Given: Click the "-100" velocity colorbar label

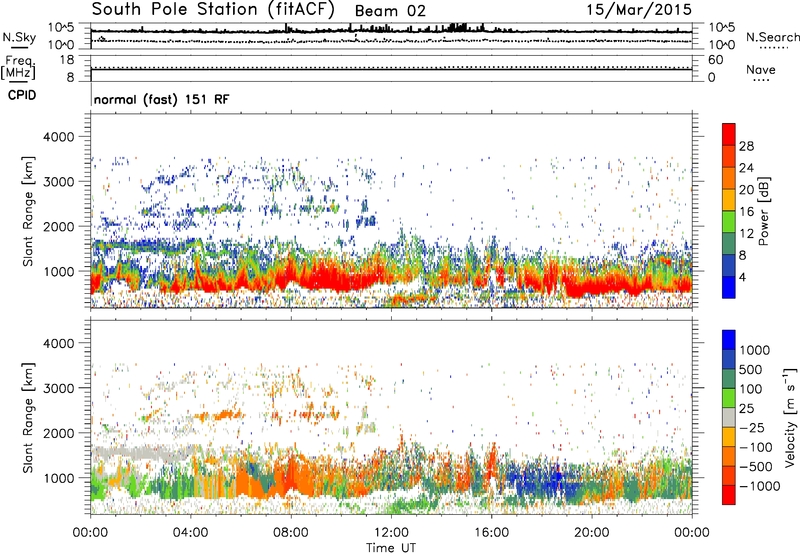Looking at the screenshot, I should [756, 447].
